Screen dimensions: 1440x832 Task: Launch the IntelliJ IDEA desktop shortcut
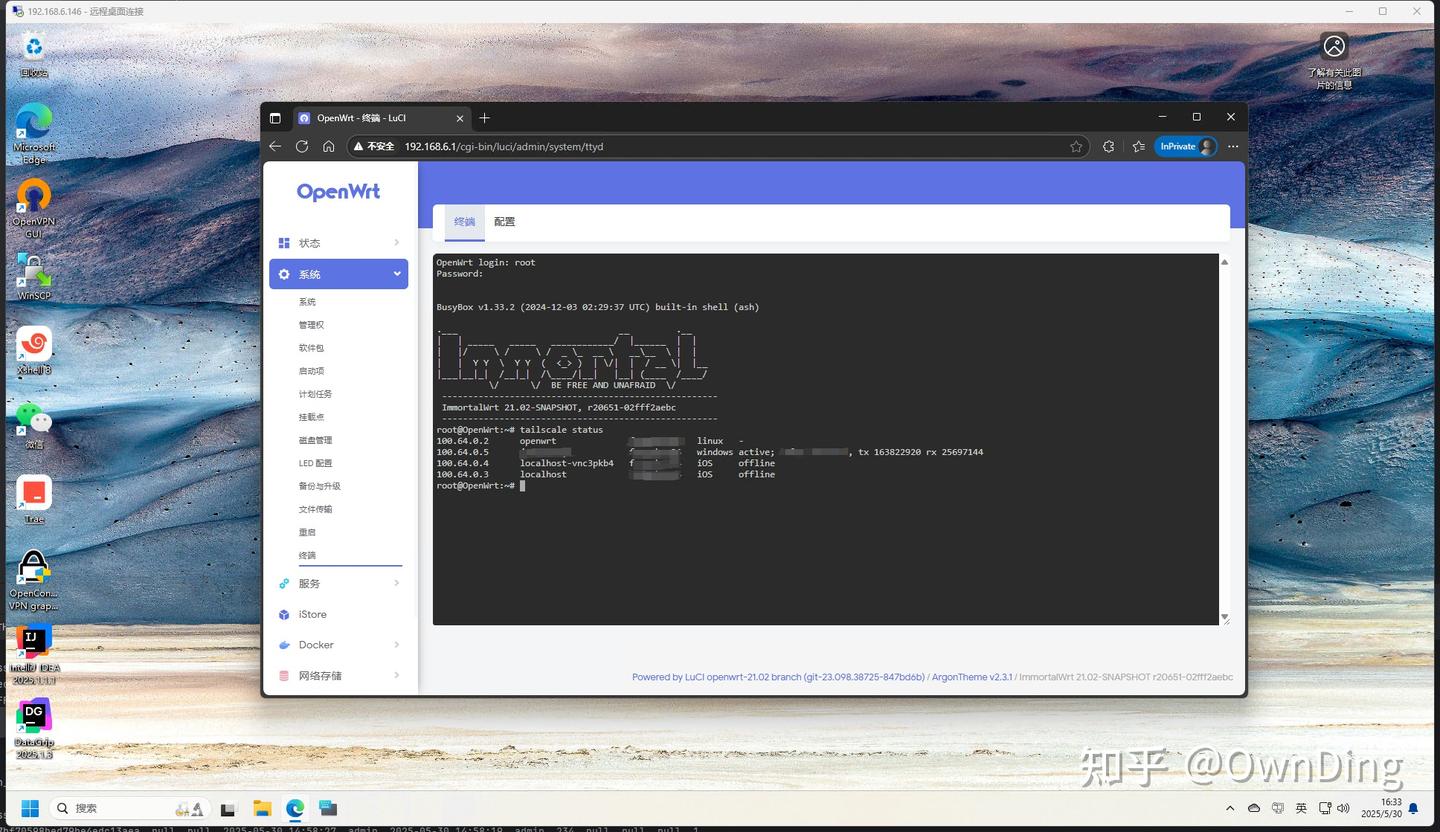pos(34,655)
